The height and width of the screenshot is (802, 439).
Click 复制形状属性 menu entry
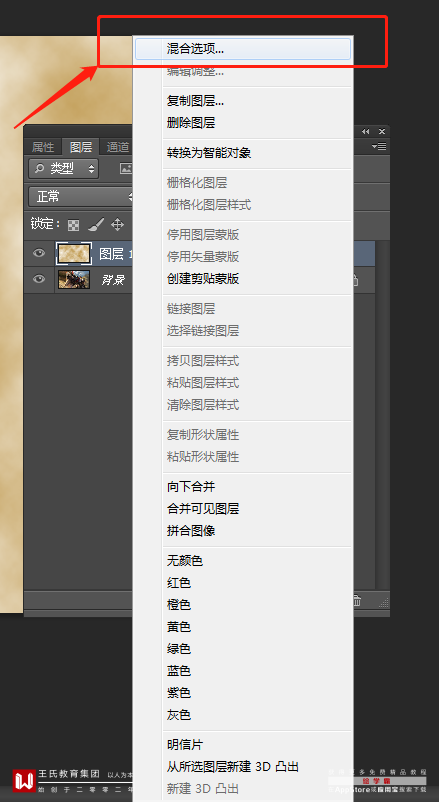coord(203,435)
